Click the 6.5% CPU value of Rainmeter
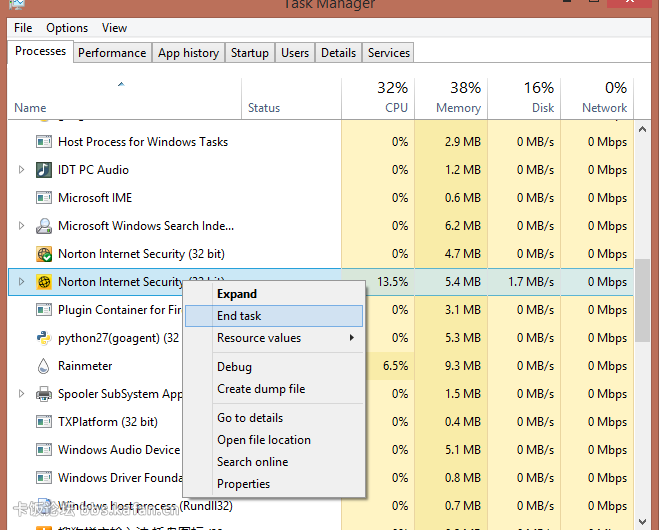This screenshot has width=659, height=530. point(395,366)
